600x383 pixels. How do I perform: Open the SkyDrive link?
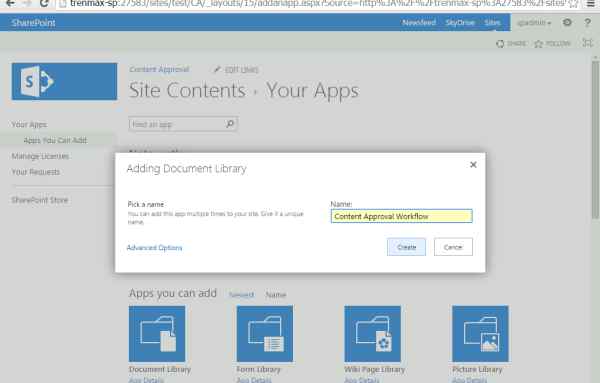point(460,23)
